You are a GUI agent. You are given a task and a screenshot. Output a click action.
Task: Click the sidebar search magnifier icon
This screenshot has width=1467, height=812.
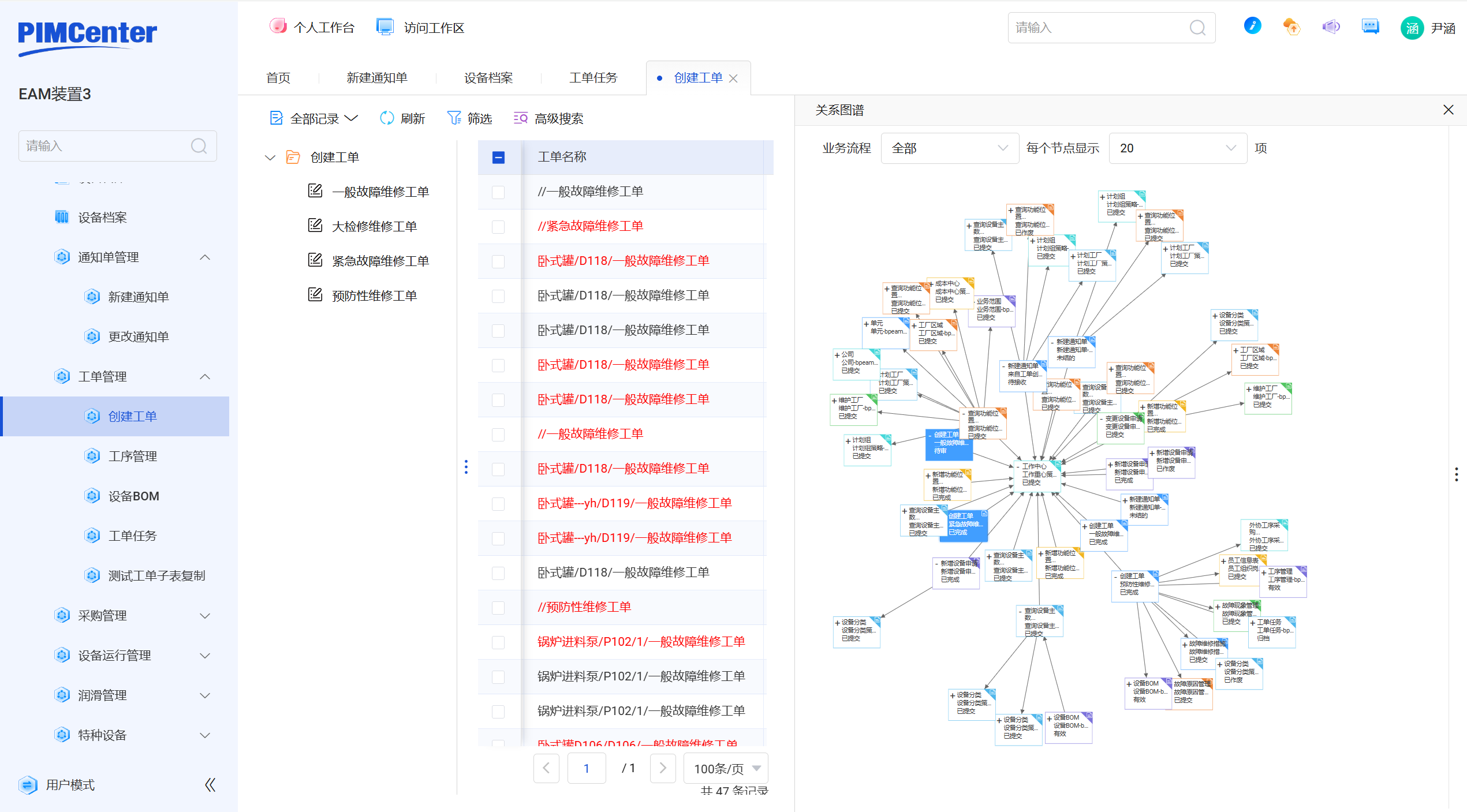199,146
